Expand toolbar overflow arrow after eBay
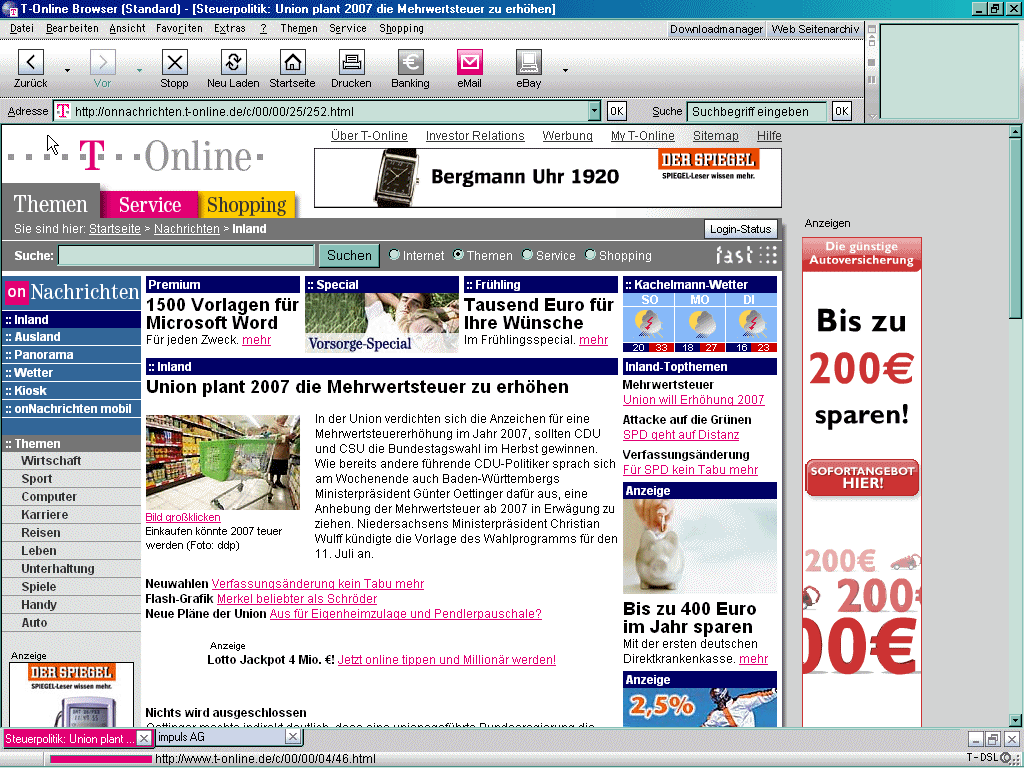Viewport: 1024px width, 768px height. [565, 70]
